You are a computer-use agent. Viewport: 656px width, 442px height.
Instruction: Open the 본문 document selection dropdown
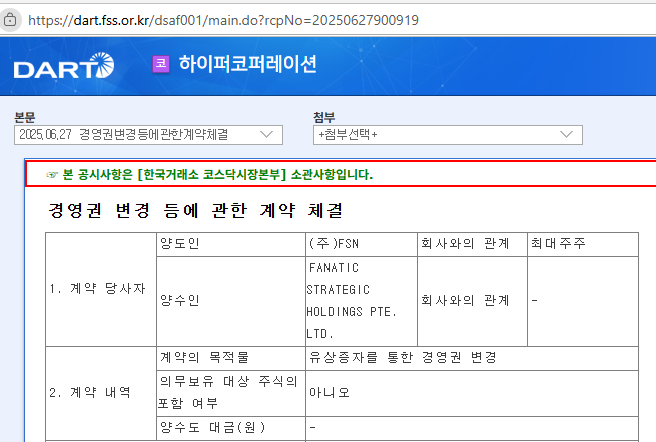click(x=148, y=135)
